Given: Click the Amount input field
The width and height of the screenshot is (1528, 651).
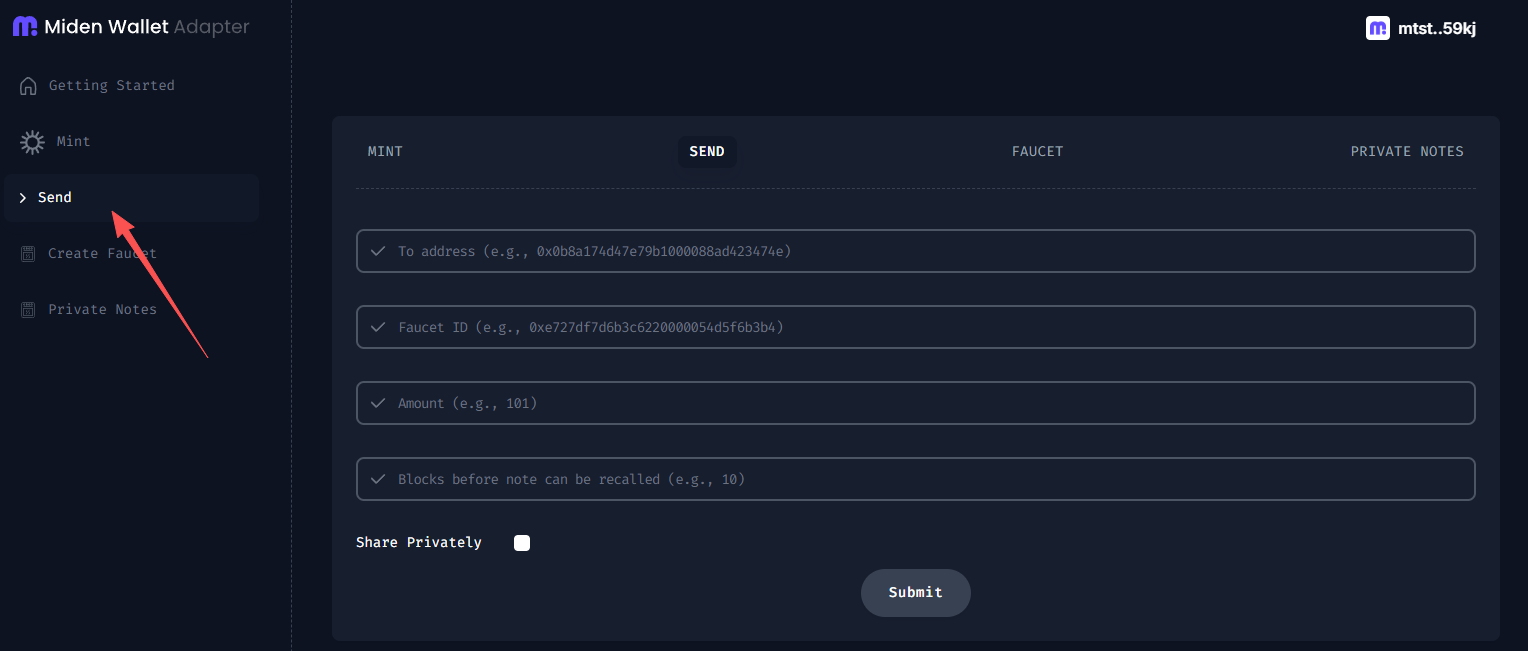Looking at the screenshot, I should coord(916,402).
